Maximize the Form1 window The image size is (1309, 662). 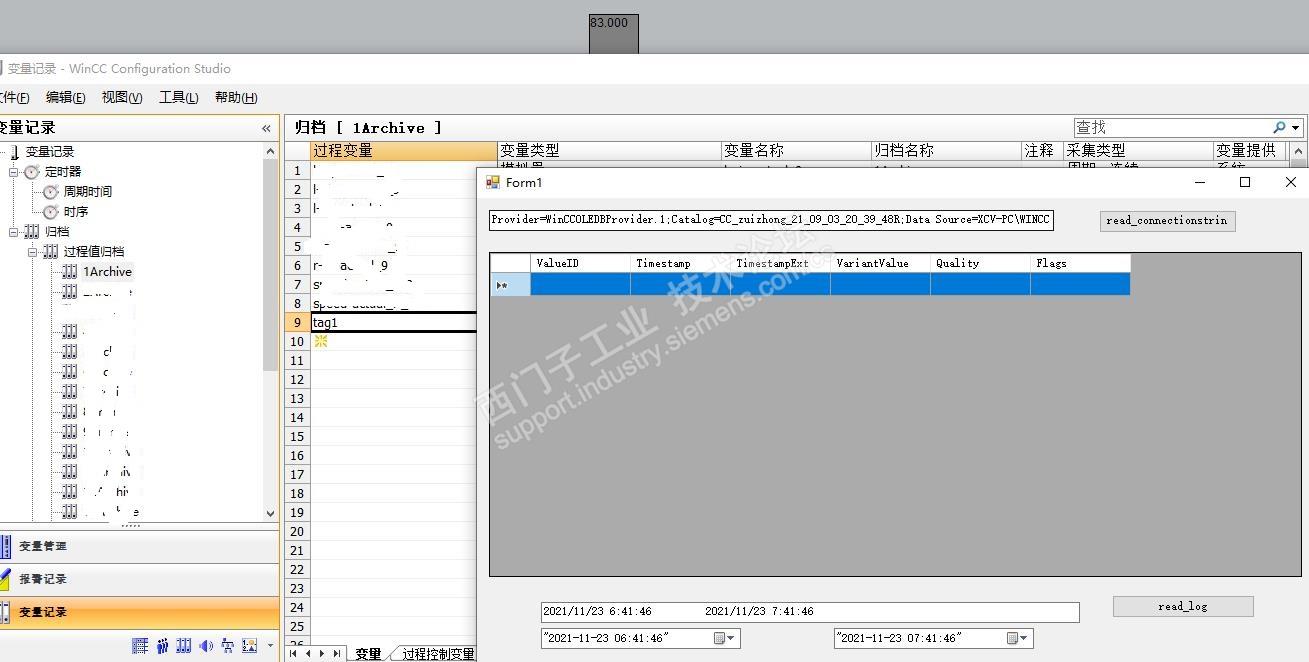point(1245,182)
